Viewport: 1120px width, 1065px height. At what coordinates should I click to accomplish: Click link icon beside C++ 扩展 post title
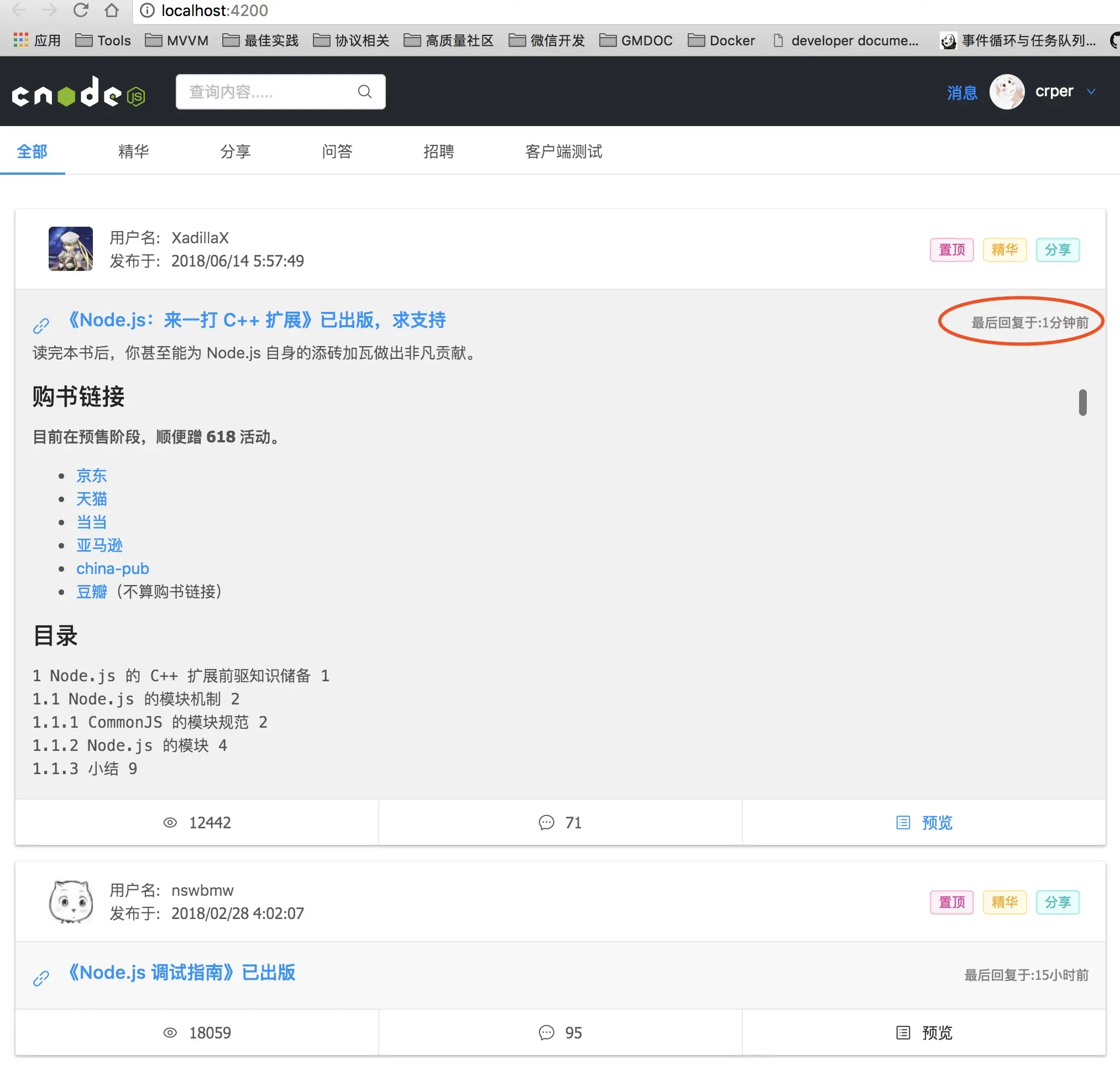click(41, 325)
